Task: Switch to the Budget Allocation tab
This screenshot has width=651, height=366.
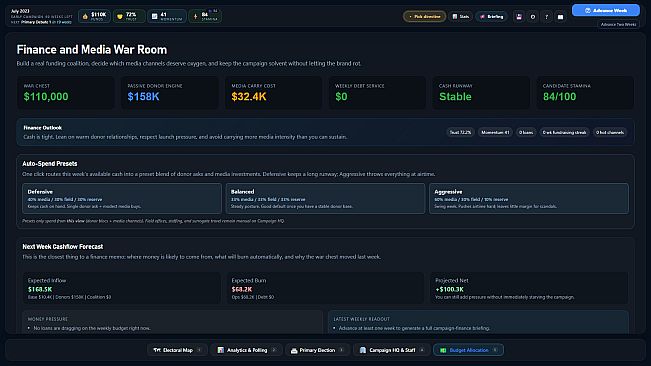Action: point(468,350)
